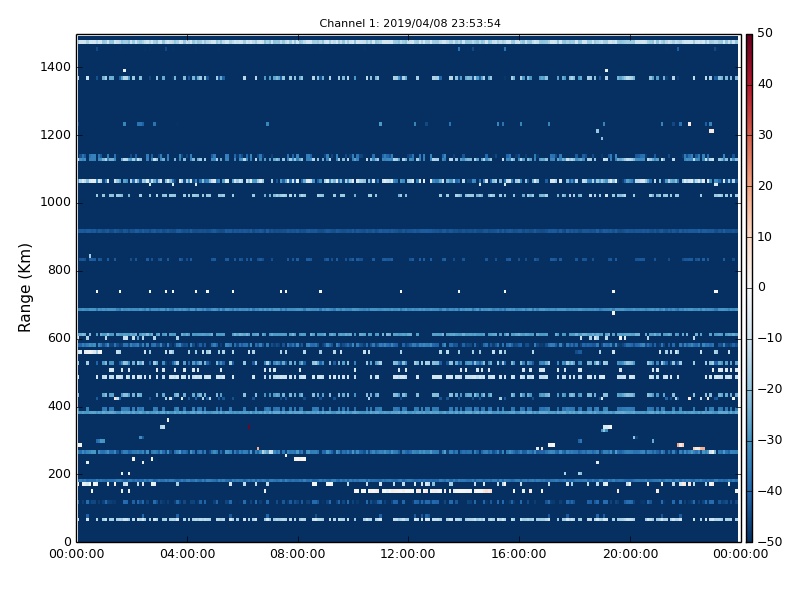Click the colorbar label 20
The image size is (800, 600).
(765, 186)
